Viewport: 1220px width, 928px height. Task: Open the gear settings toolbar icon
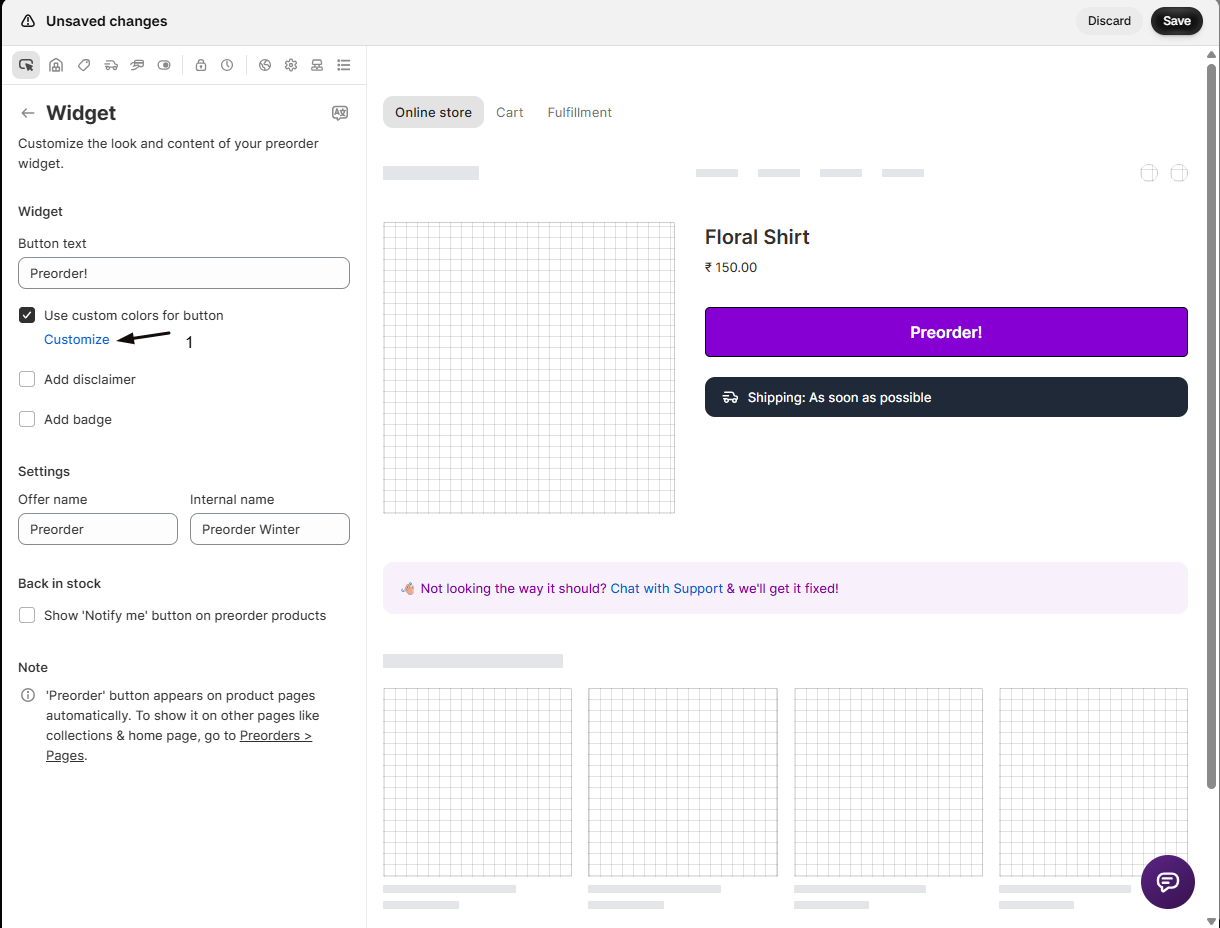coord(291,65)
